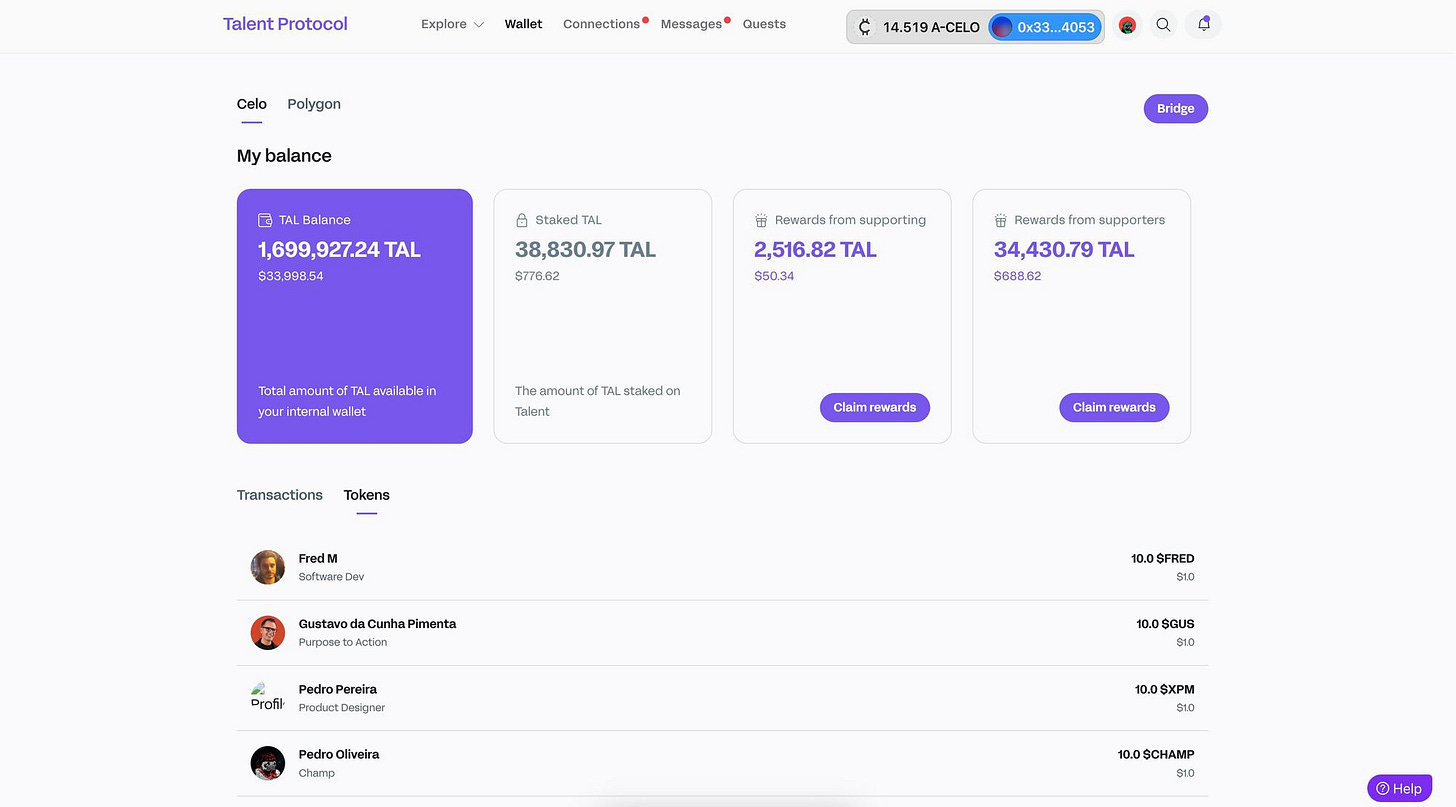Open Fred M's profile picture
The height and width of the screenshot is (807, 1456).
(x=268, y=567)
